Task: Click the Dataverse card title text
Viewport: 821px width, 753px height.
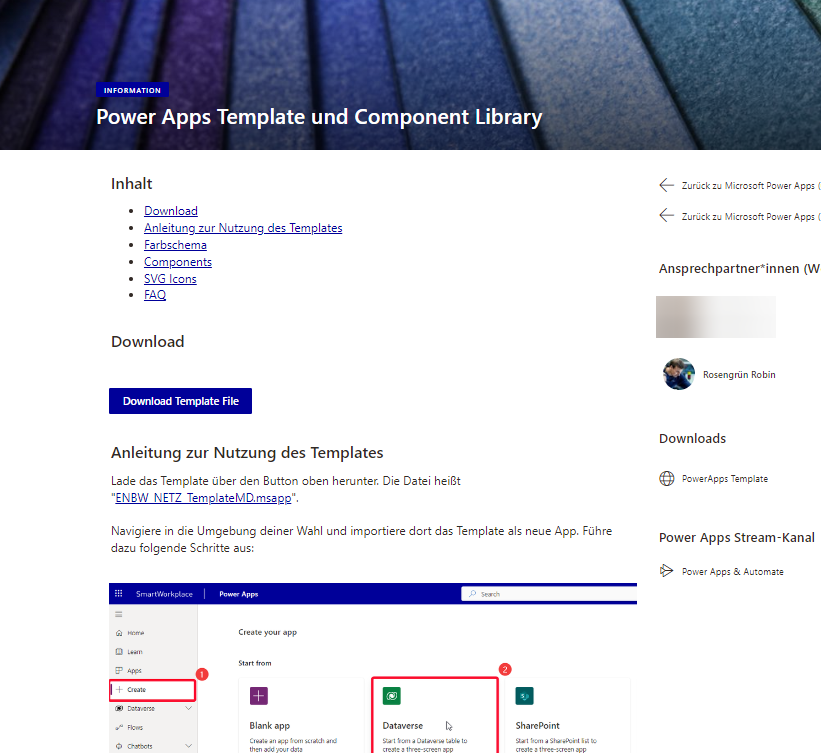Action: click(403, 725)
